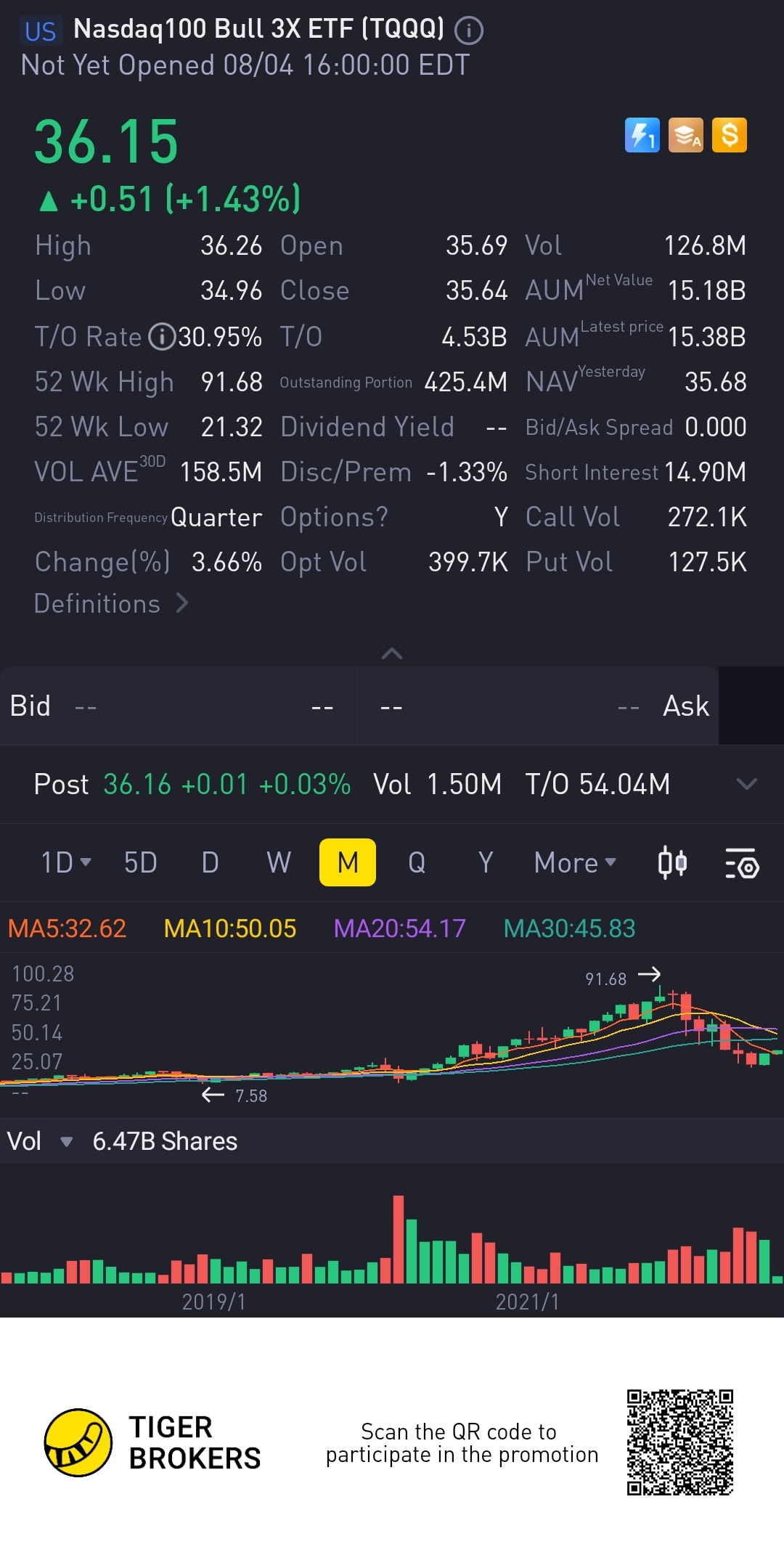Select the Q quarterly chart tab
Viewport: 784px width, 1568px height.
click(x=417, y=862)
